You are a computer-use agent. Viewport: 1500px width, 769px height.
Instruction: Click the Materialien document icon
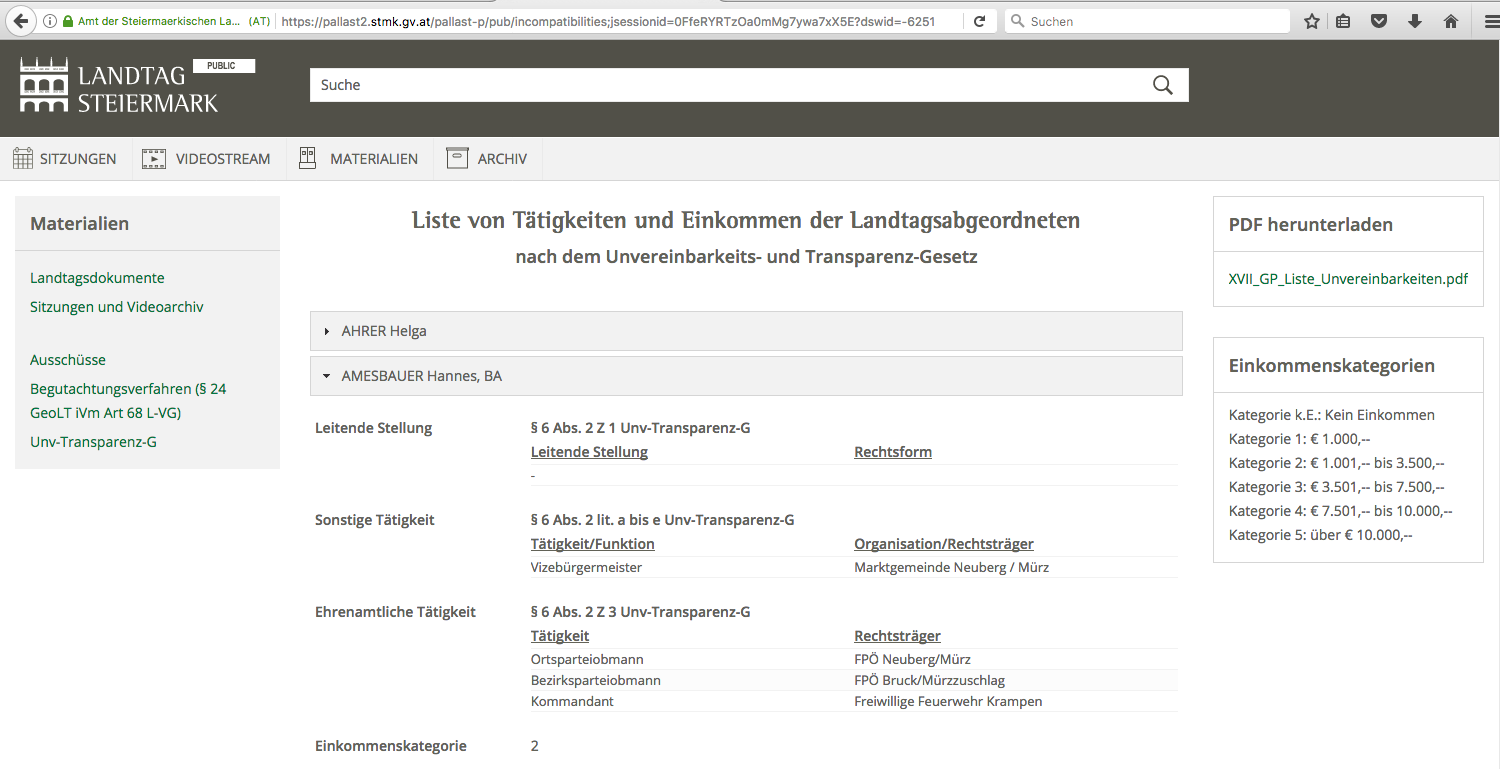click(309, 158)
